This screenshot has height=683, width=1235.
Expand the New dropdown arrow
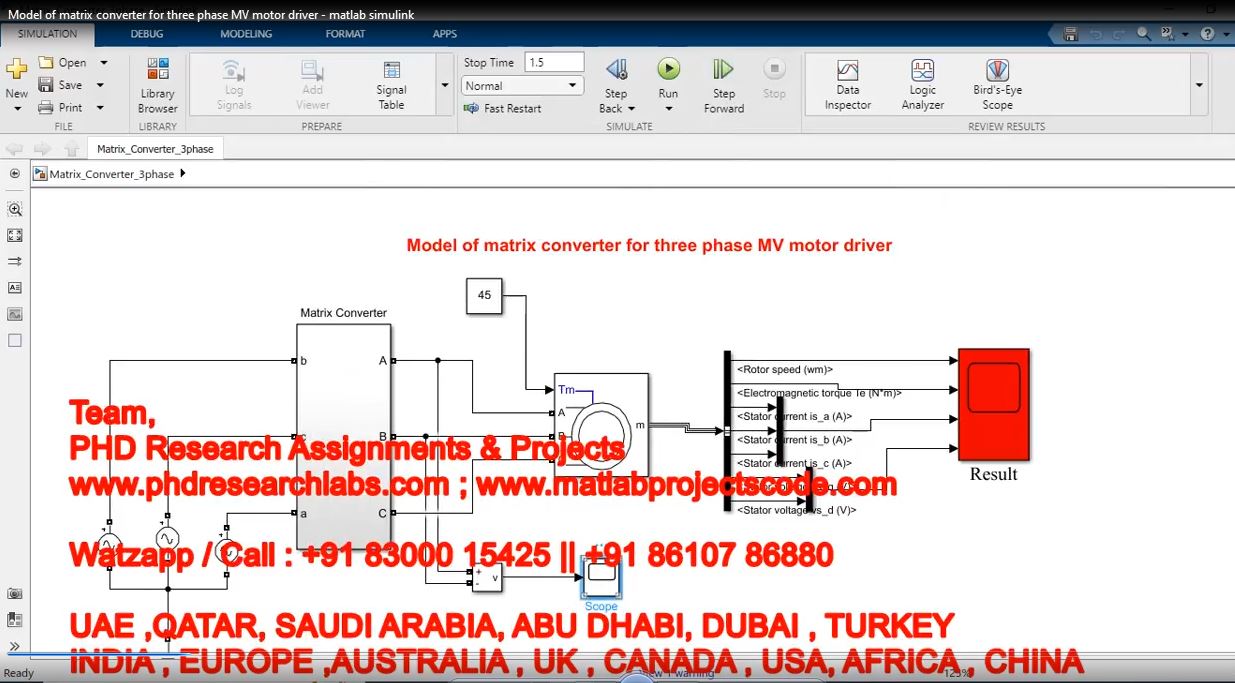click(x=16, y=108)
